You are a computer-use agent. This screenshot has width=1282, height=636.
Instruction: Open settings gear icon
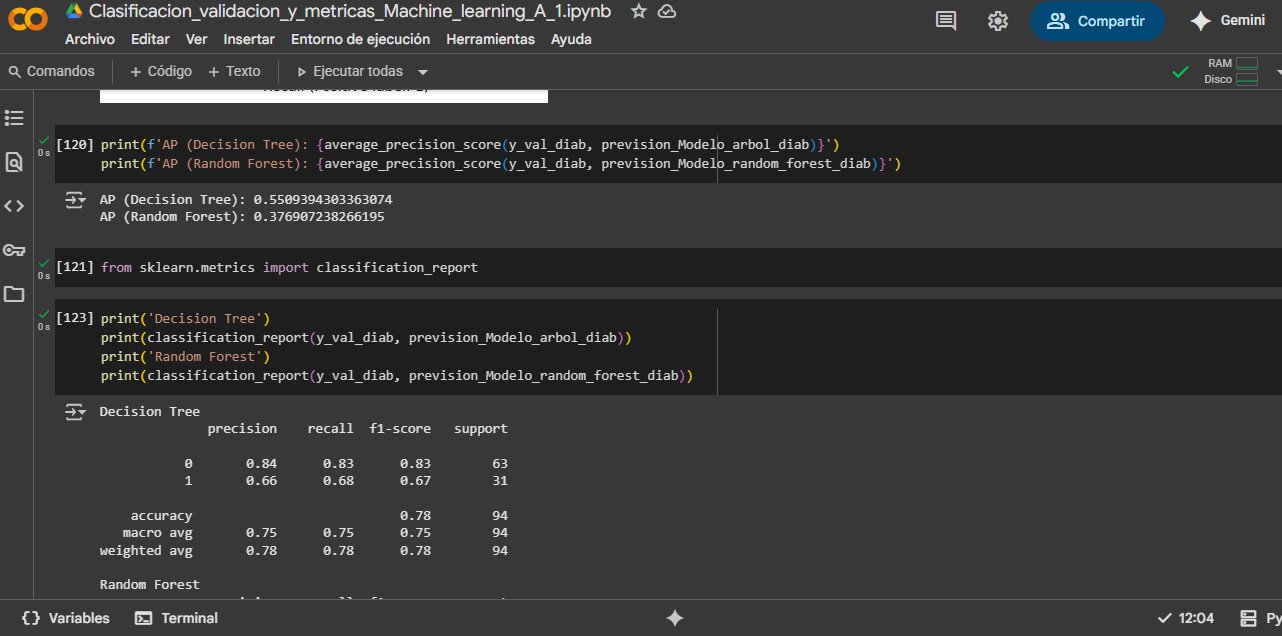[x=998, y=21]
